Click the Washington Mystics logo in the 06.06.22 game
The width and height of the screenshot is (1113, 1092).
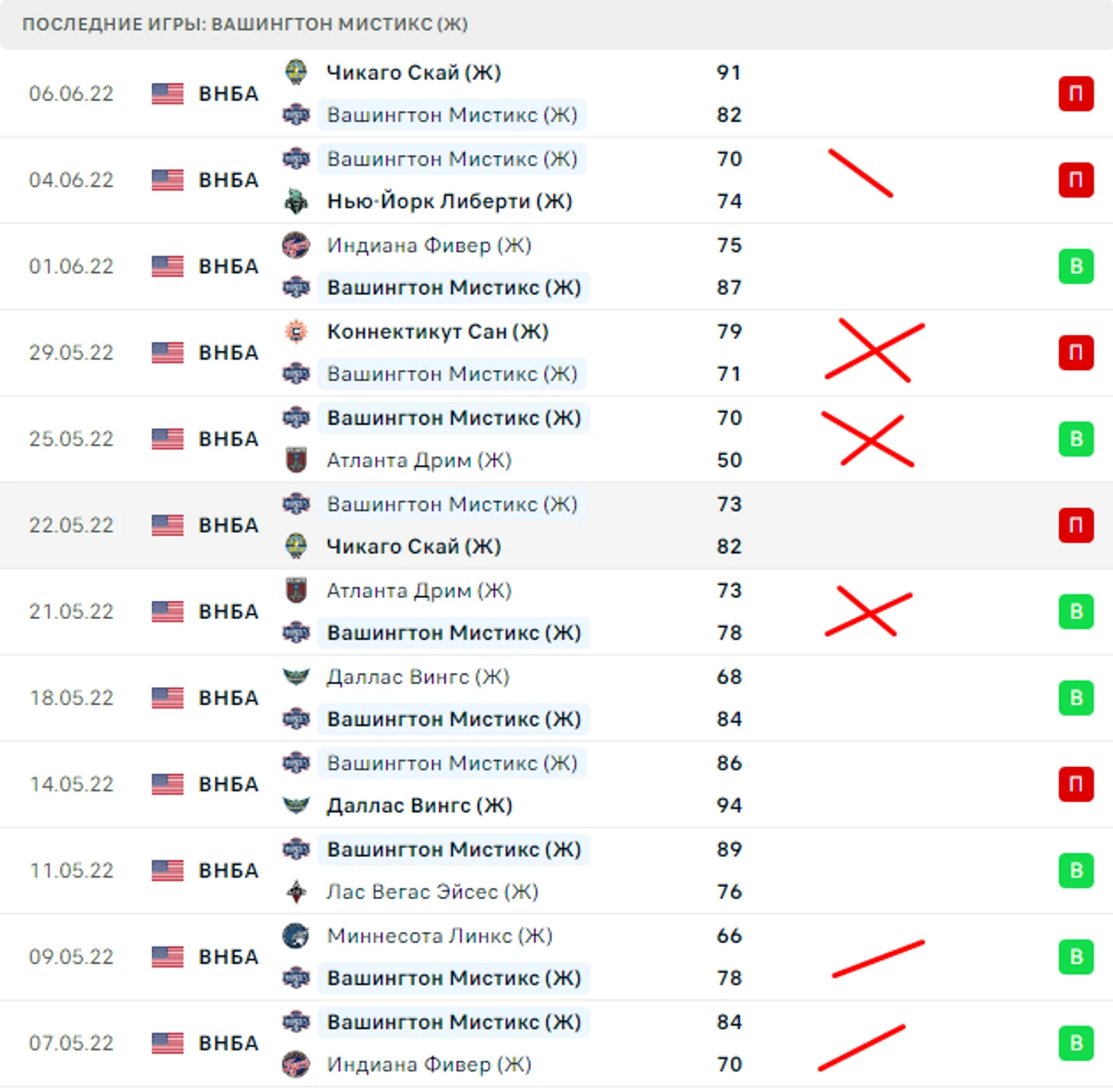296,115
